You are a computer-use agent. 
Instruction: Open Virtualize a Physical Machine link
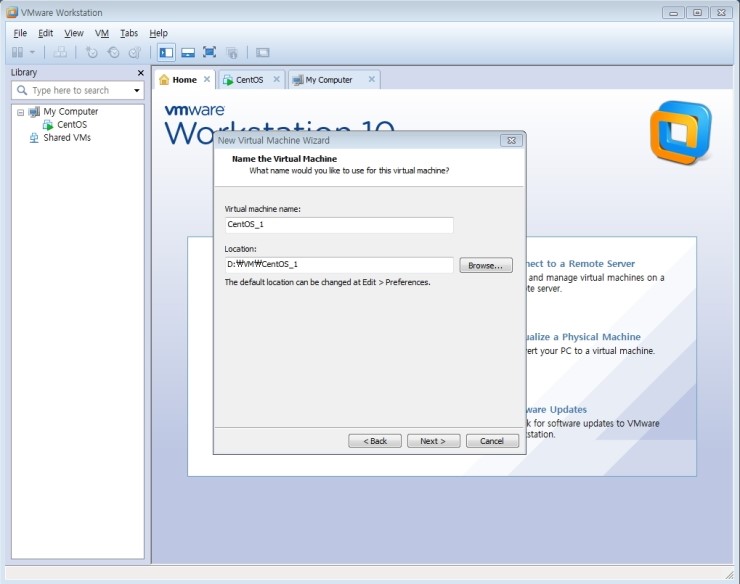[x=584, y=337]
